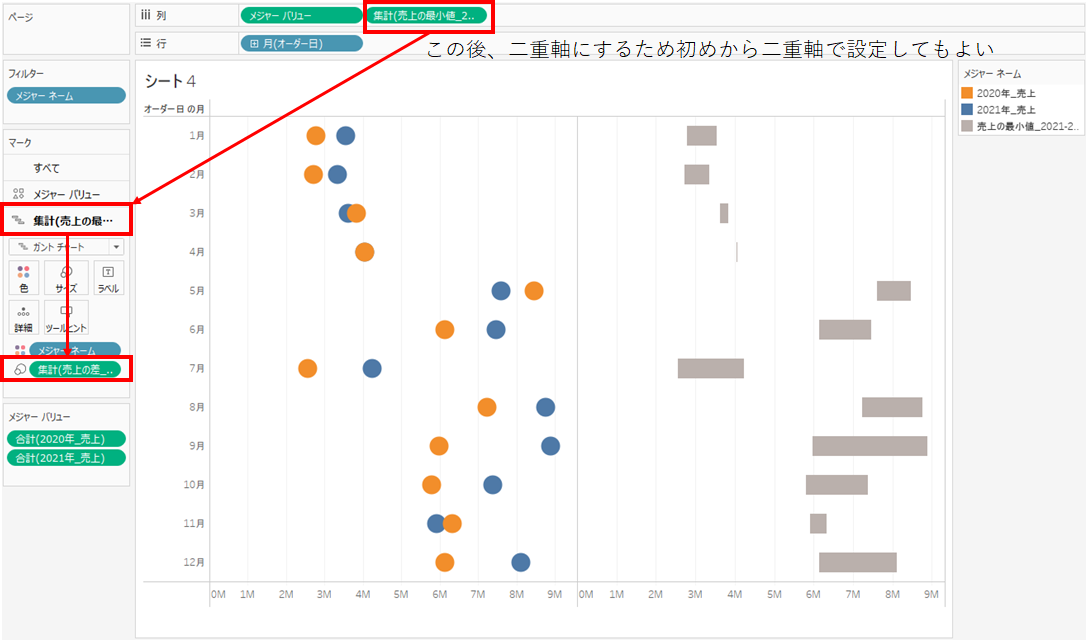Select the 10月 row header
Viewport: 1086px width, 640px height.
click(194, 485)
